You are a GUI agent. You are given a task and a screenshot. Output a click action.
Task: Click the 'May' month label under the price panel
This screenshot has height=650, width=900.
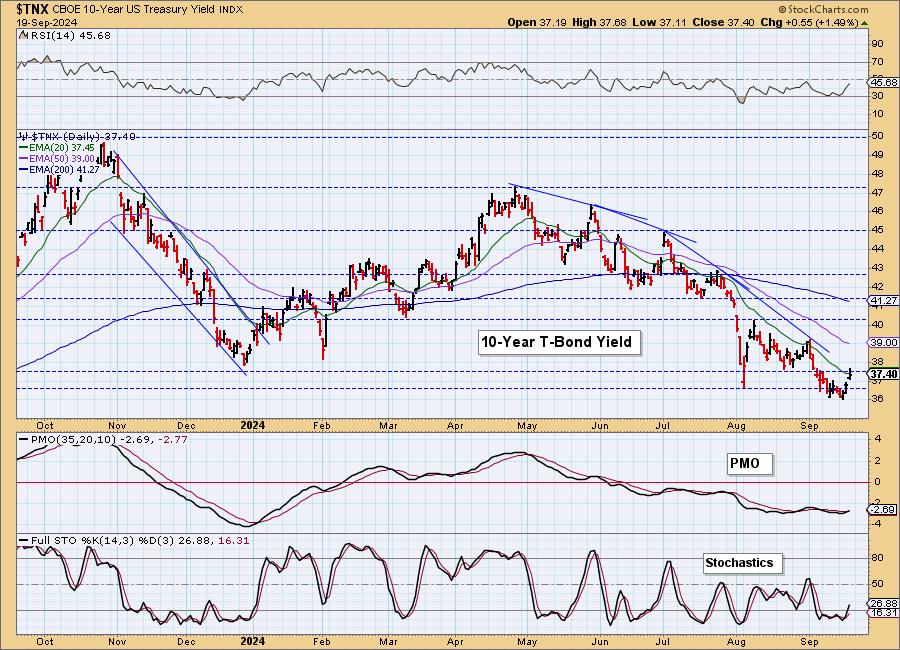coord(527,425)
